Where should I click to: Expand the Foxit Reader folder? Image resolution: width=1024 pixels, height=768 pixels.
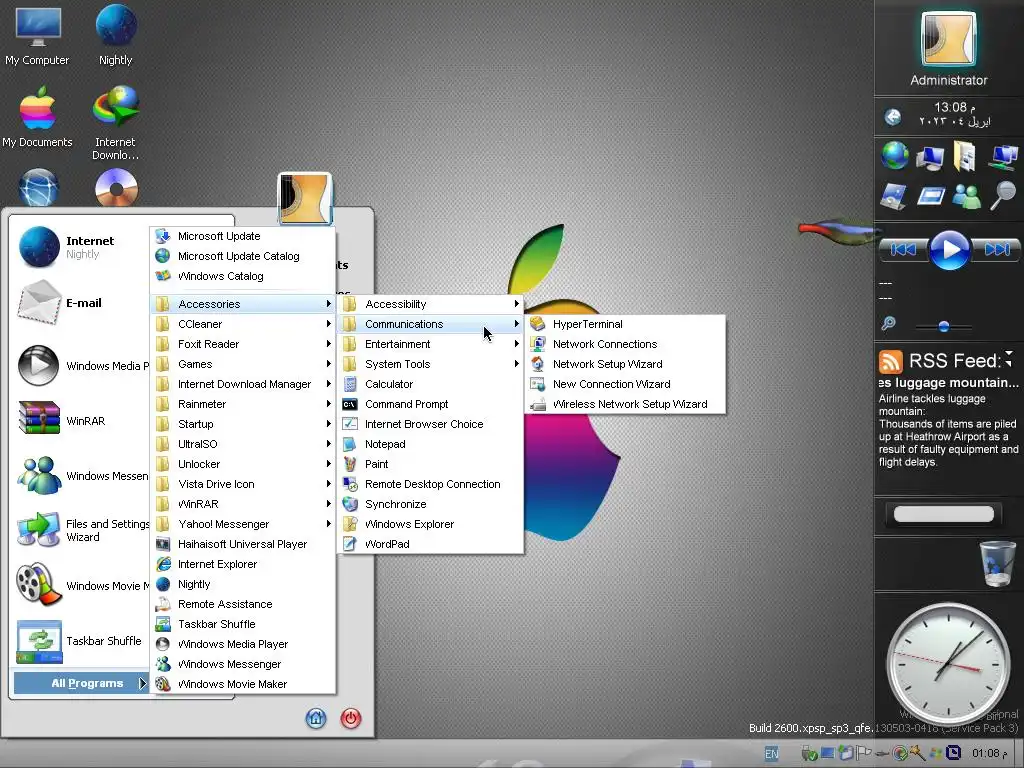(x=243, y=344)
